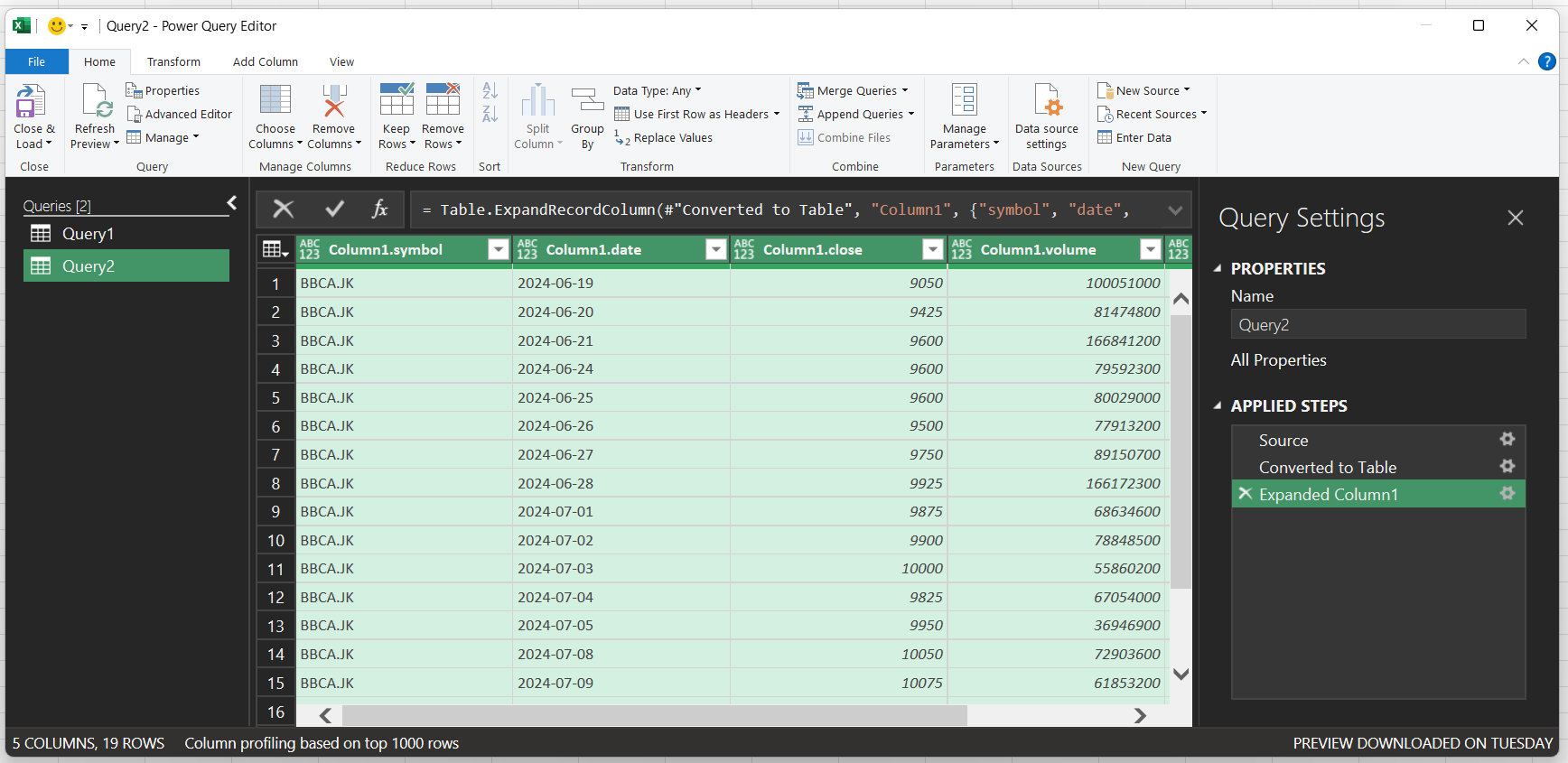
Task: Click the Refresh Preview icon
Action: tap(95, 101)
